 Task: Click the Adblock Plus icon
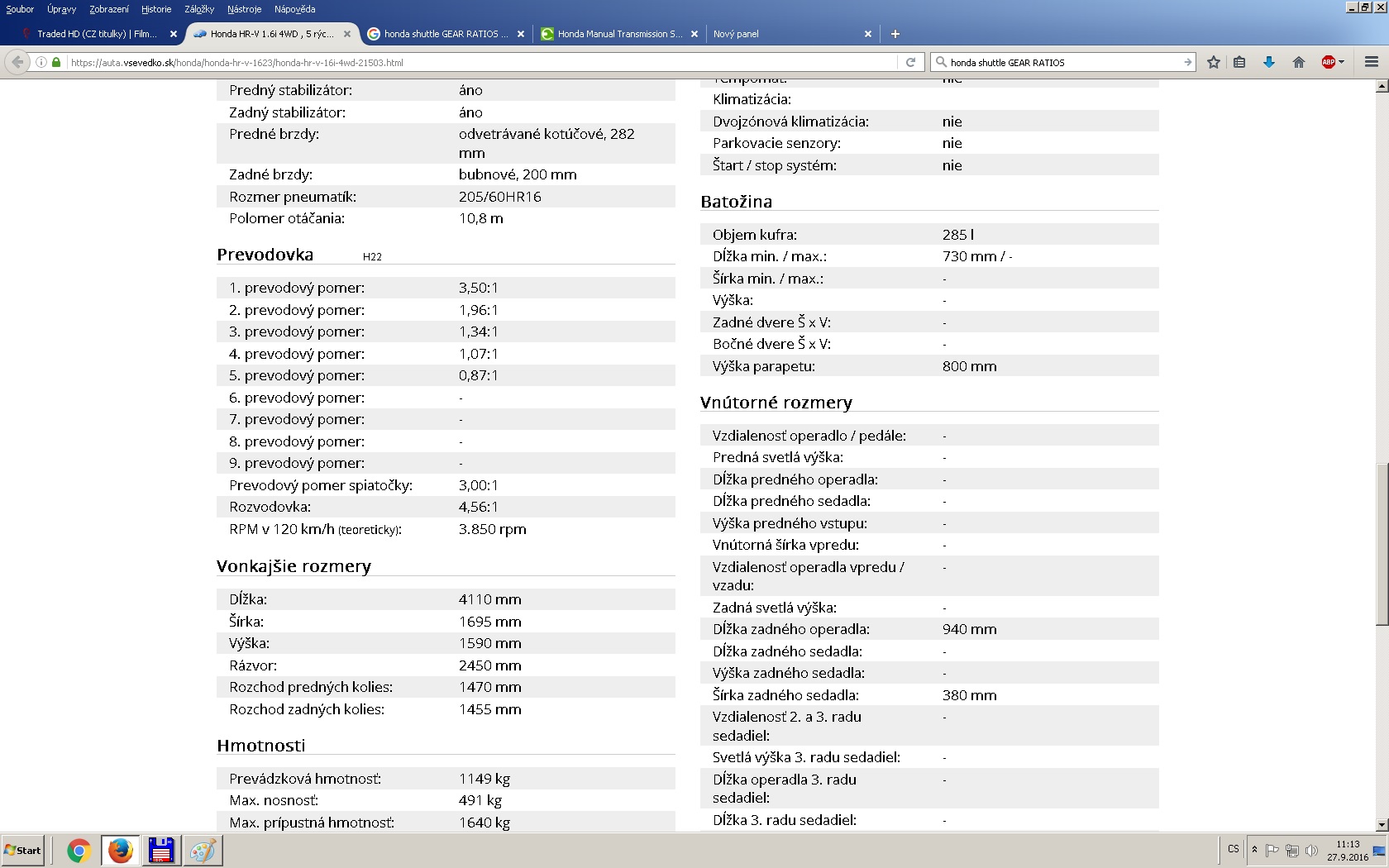pos(1328,62)
